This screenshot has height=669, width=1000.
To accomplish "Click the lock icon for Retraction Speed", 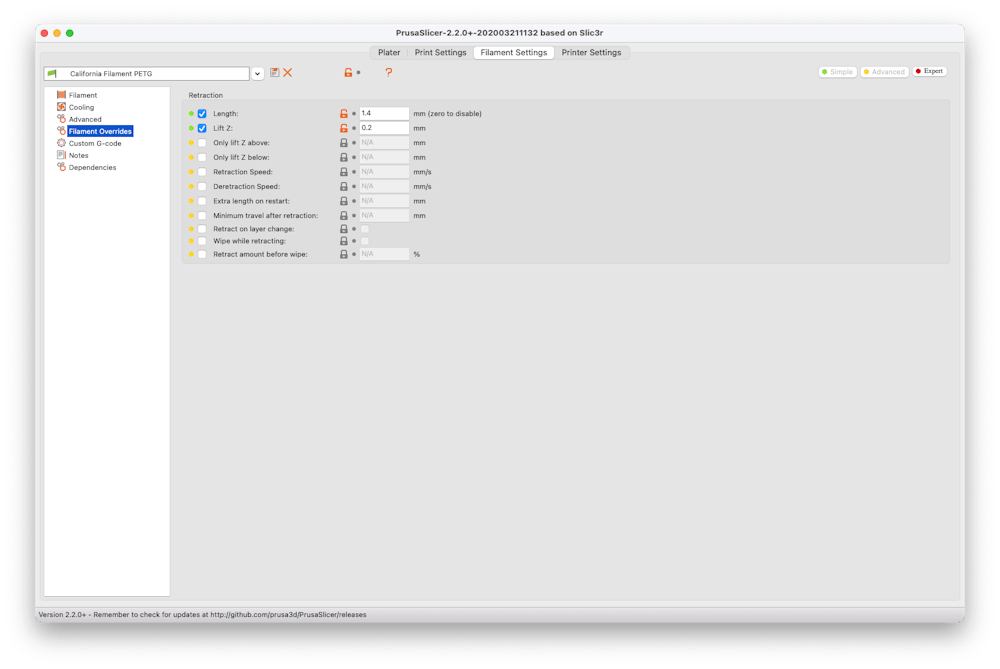I will (x=344, y=172).
